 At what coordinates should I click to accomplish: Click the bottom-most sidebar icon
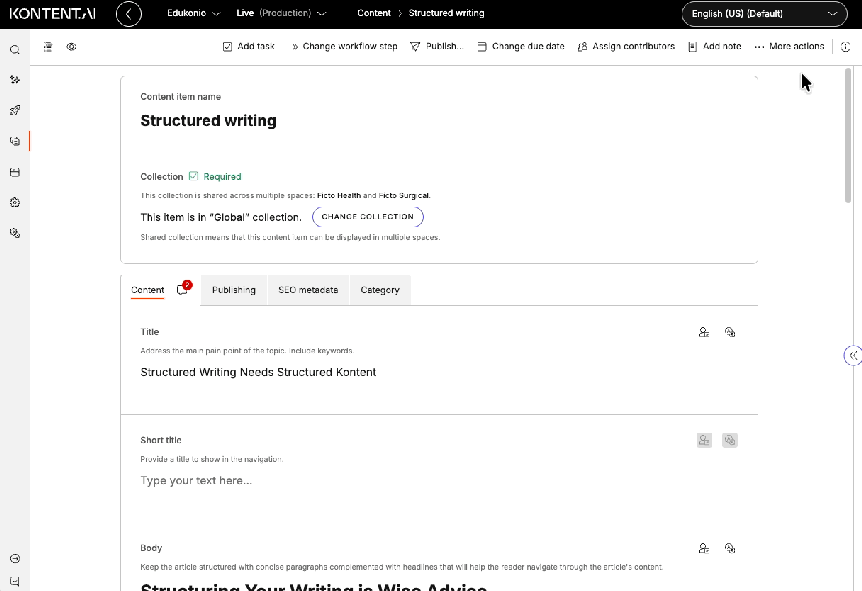pos(15,582)
